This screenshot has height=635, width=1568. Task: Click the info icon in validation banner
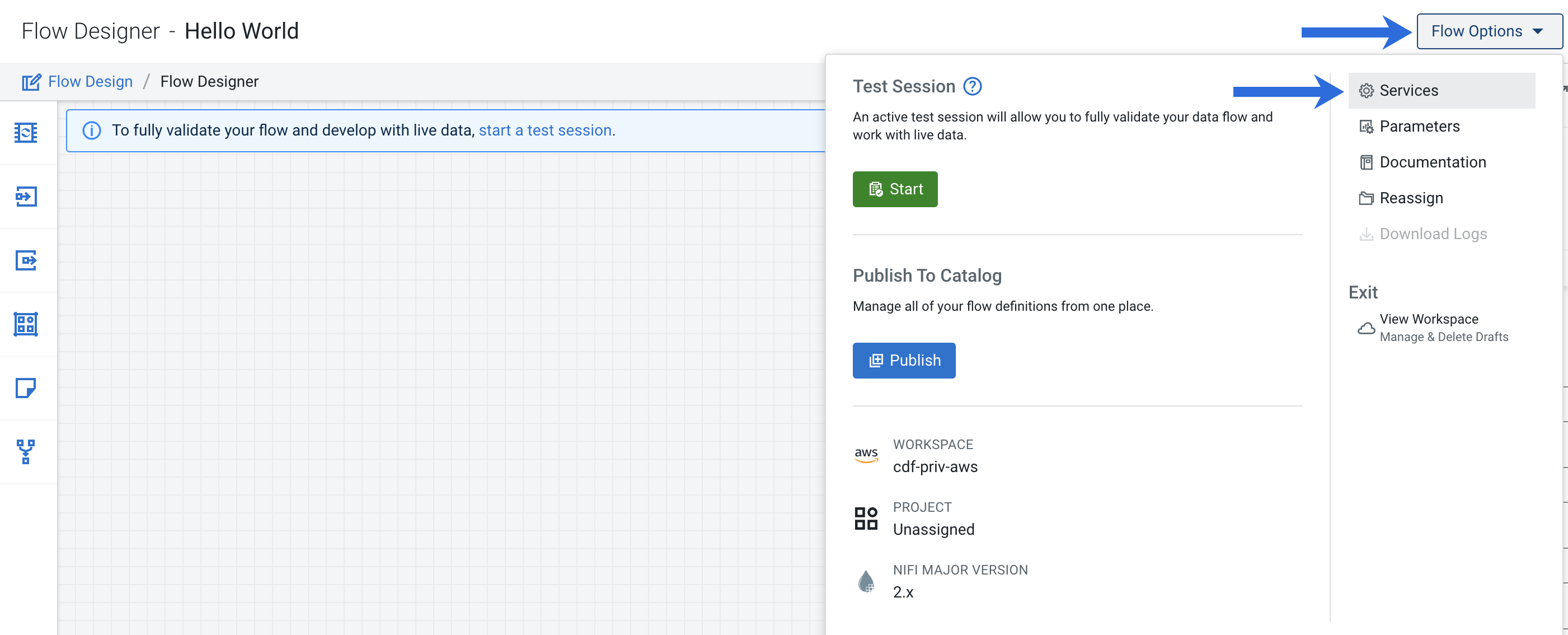click(91, 130)
